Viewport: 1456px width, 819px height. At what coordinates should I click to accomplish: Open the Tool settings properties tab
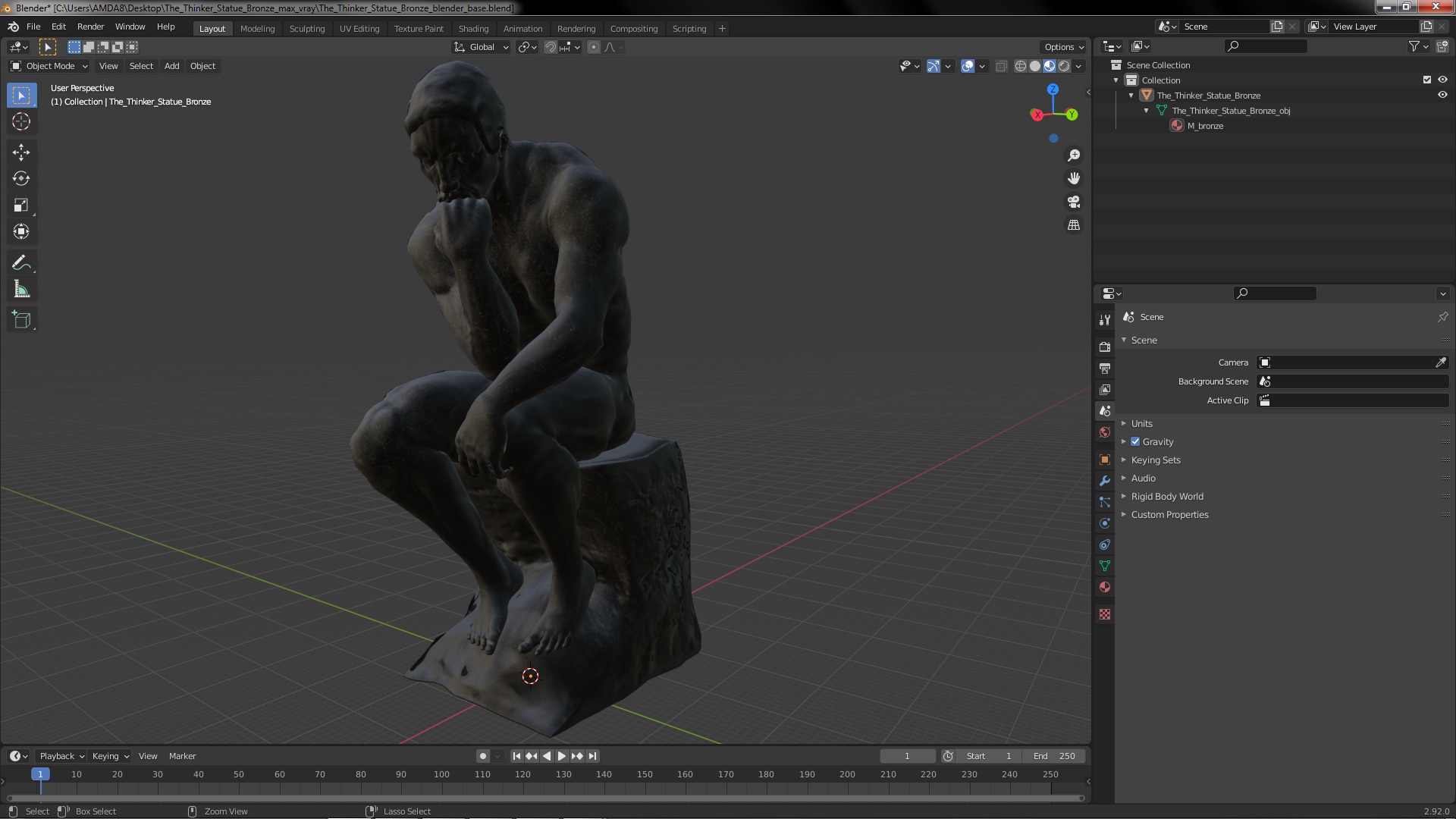click(x=1105, y=320)
